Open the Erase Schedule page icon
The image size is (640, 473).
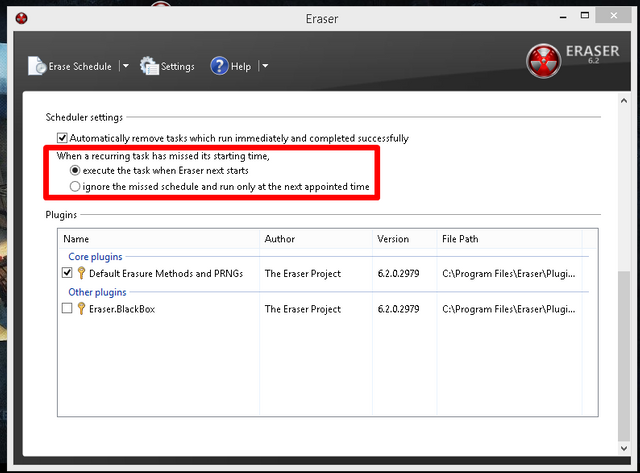(37, 66)
